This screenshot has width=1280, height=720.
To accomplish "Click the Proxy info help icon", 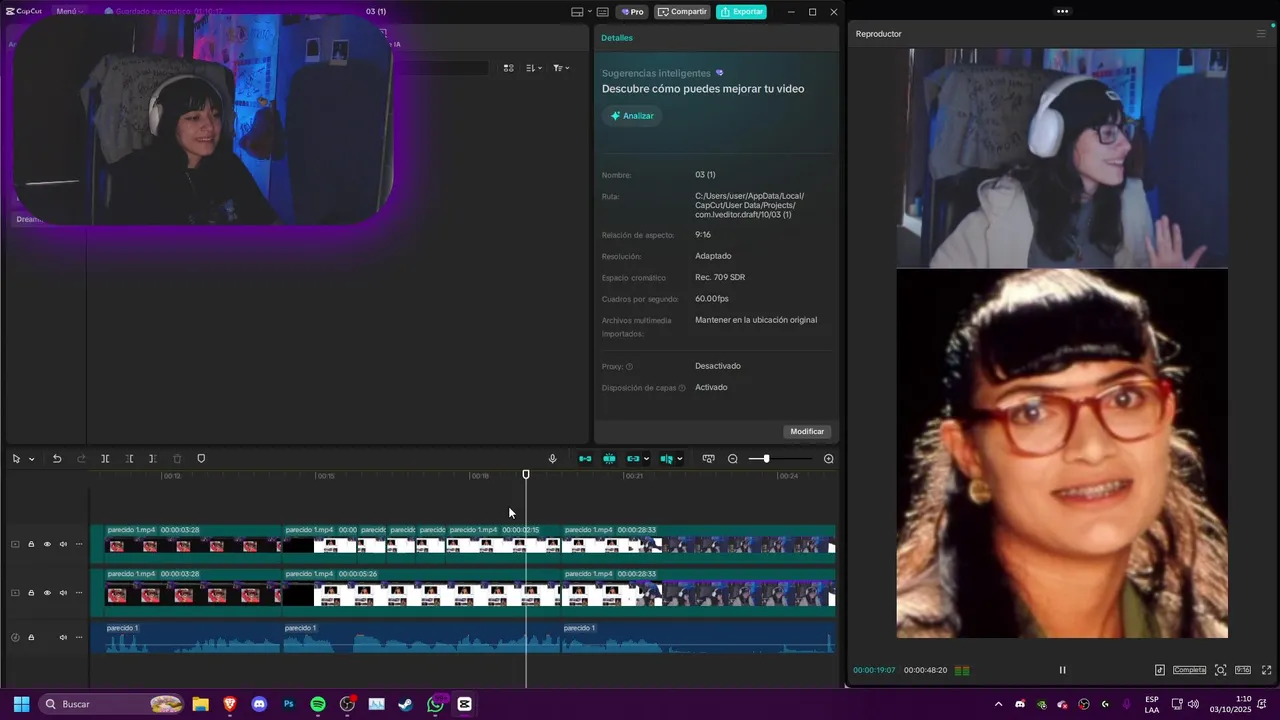I will pyautogui.click(x=629, y=367).
